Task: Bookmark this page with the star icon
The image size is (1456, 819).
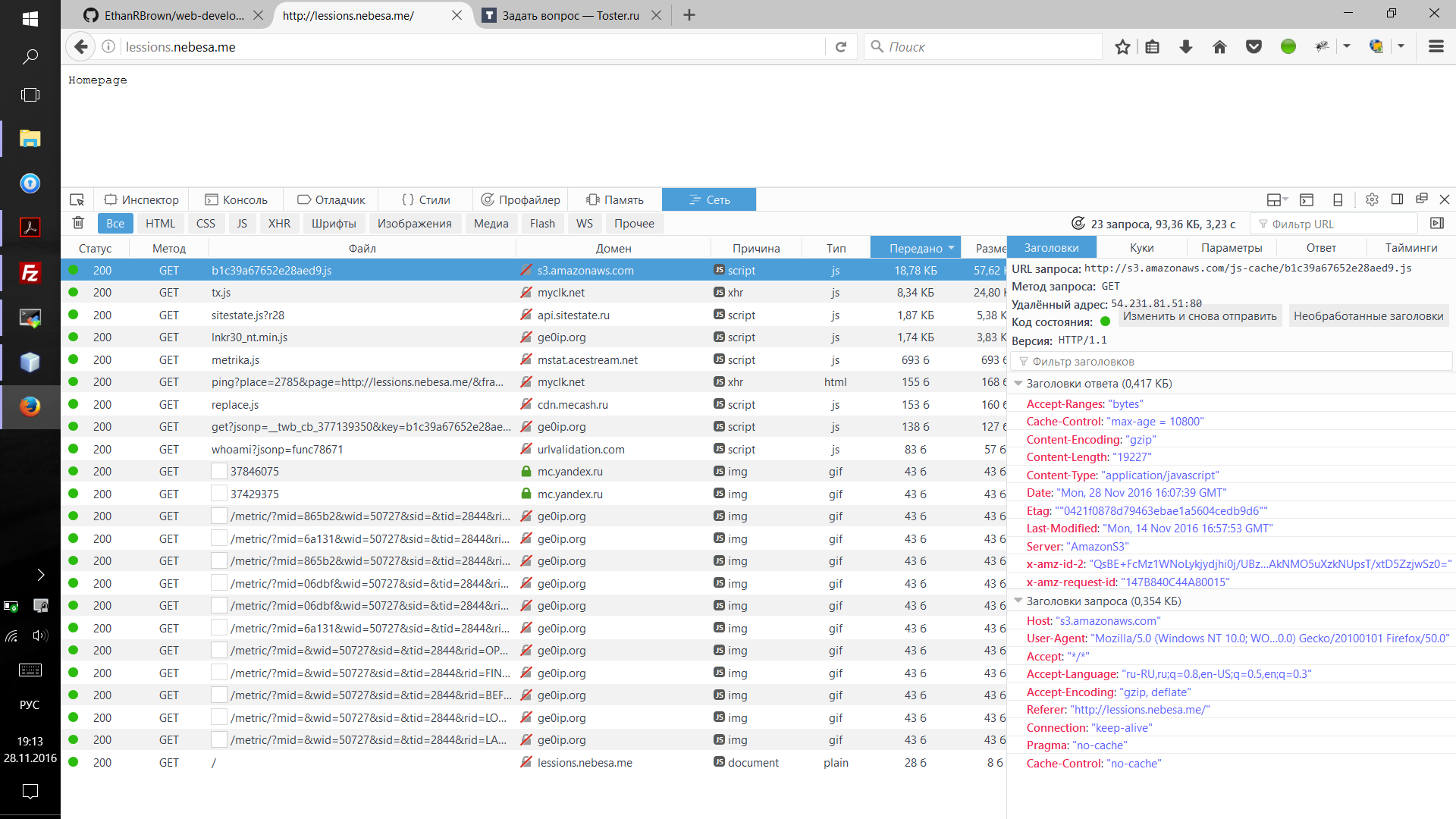Action: tap(1122, 47)
